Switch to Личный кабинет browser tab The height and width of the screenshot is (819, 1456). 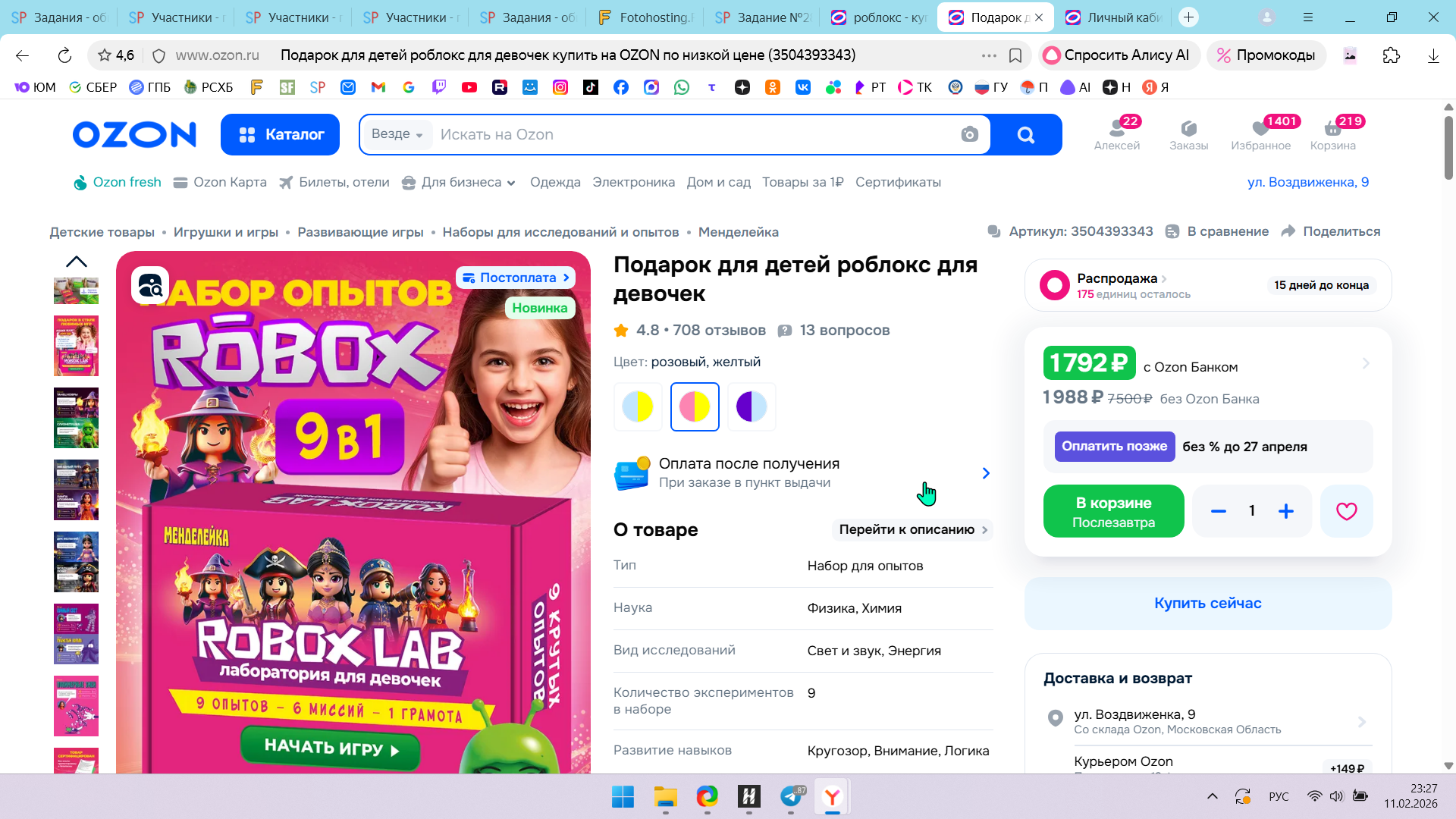pyautogui.click(x=1115, y=17)
